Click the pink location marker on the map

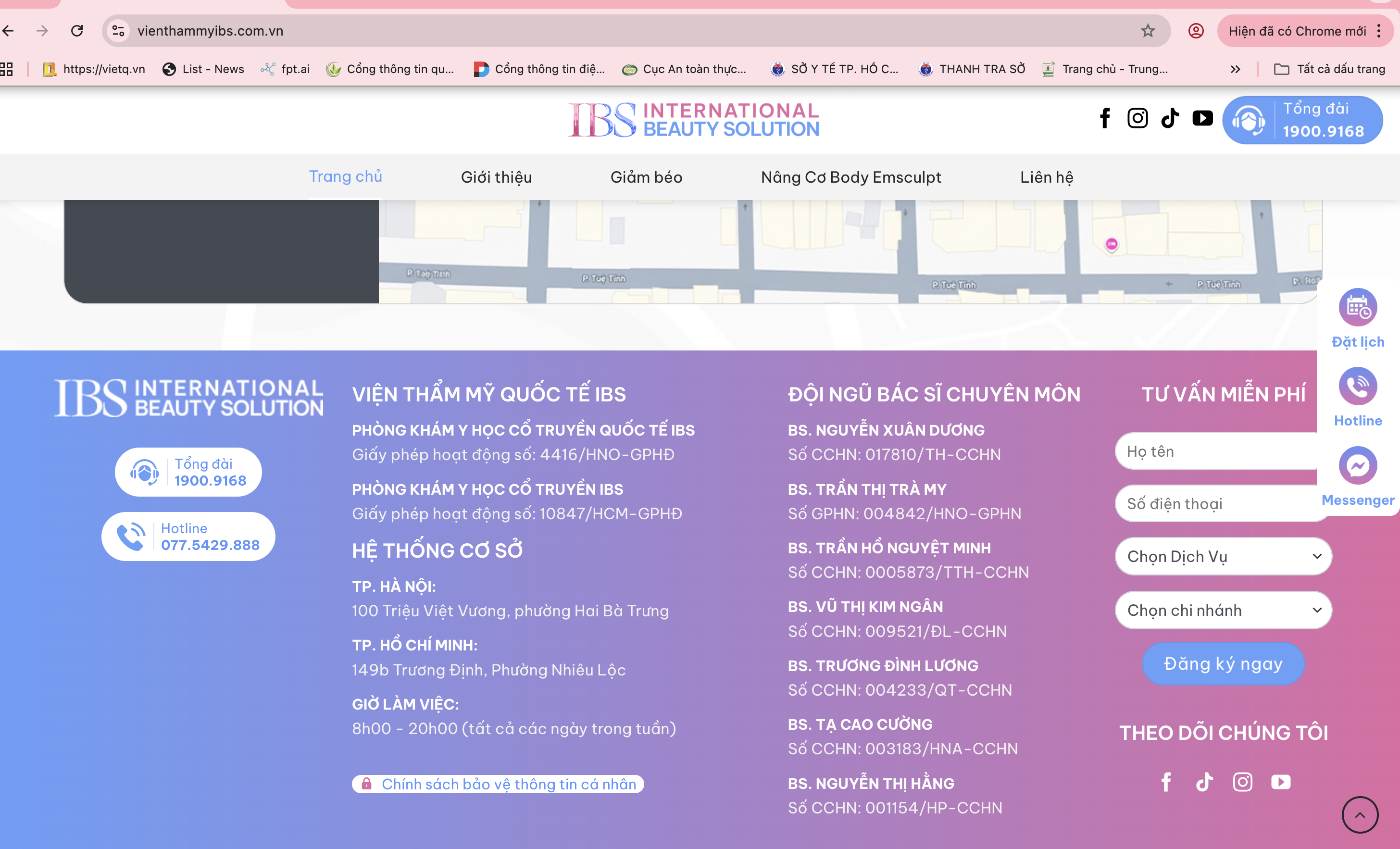point(1112,244)
